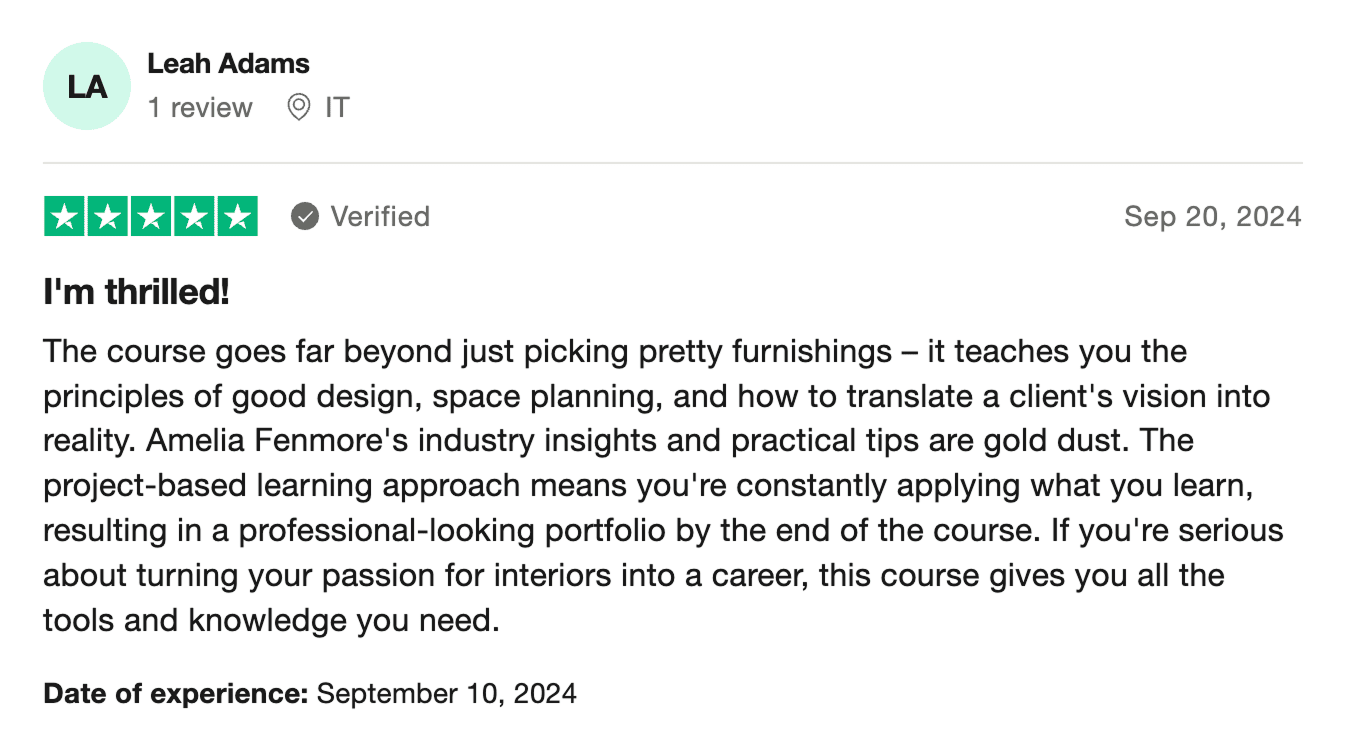
Task: Click the Amelia Fenmore name in review
Action: tap(228, 440)
